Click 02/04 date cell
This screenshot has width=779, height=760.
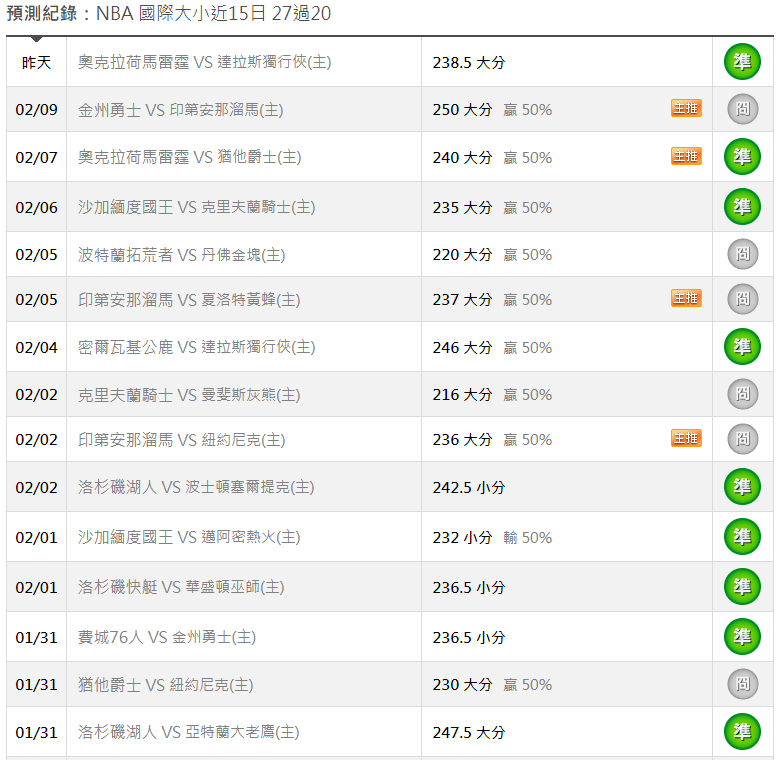pos(36,347)
